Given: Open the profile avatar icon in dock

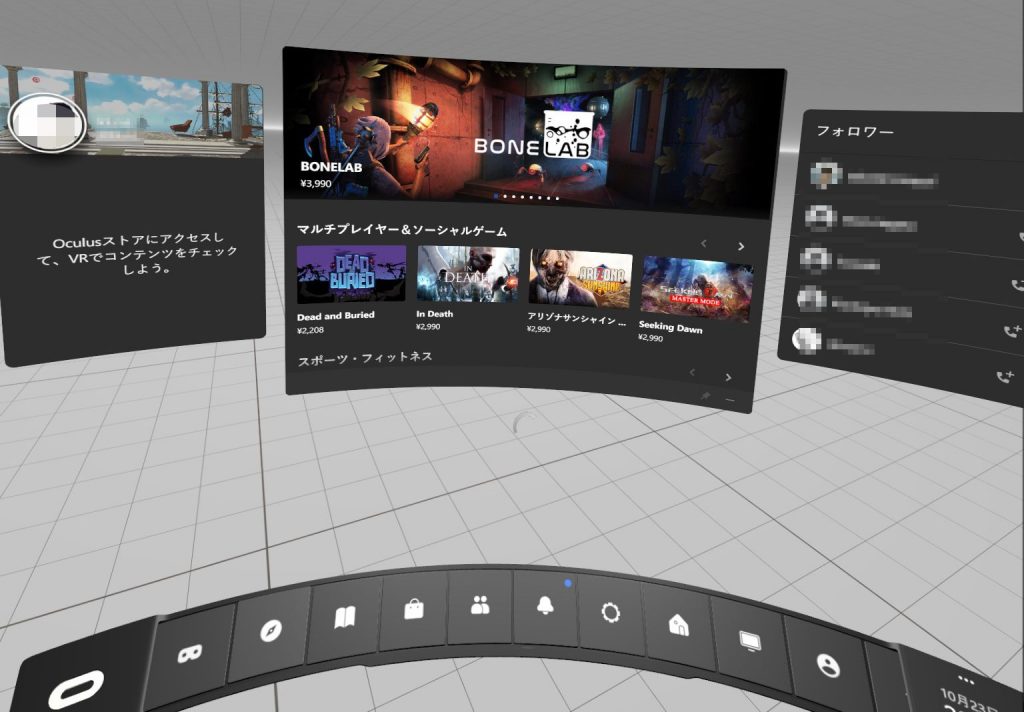Looking at the screenshot, I should coord(827,663).
